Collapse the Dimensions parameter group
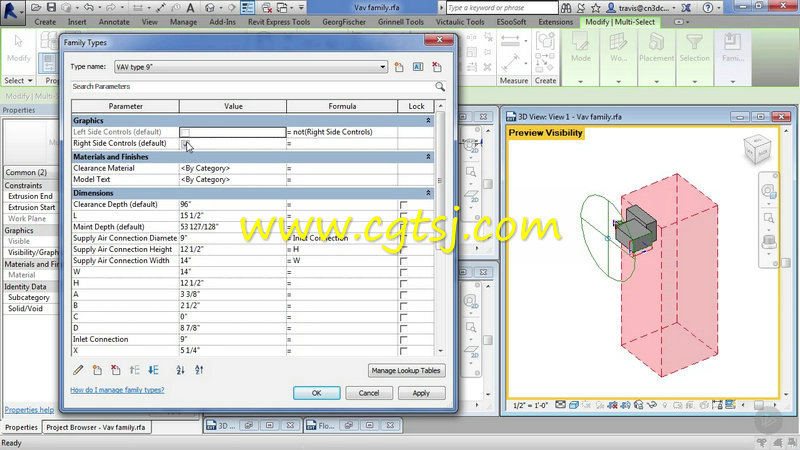 click(x=428, y=193)
